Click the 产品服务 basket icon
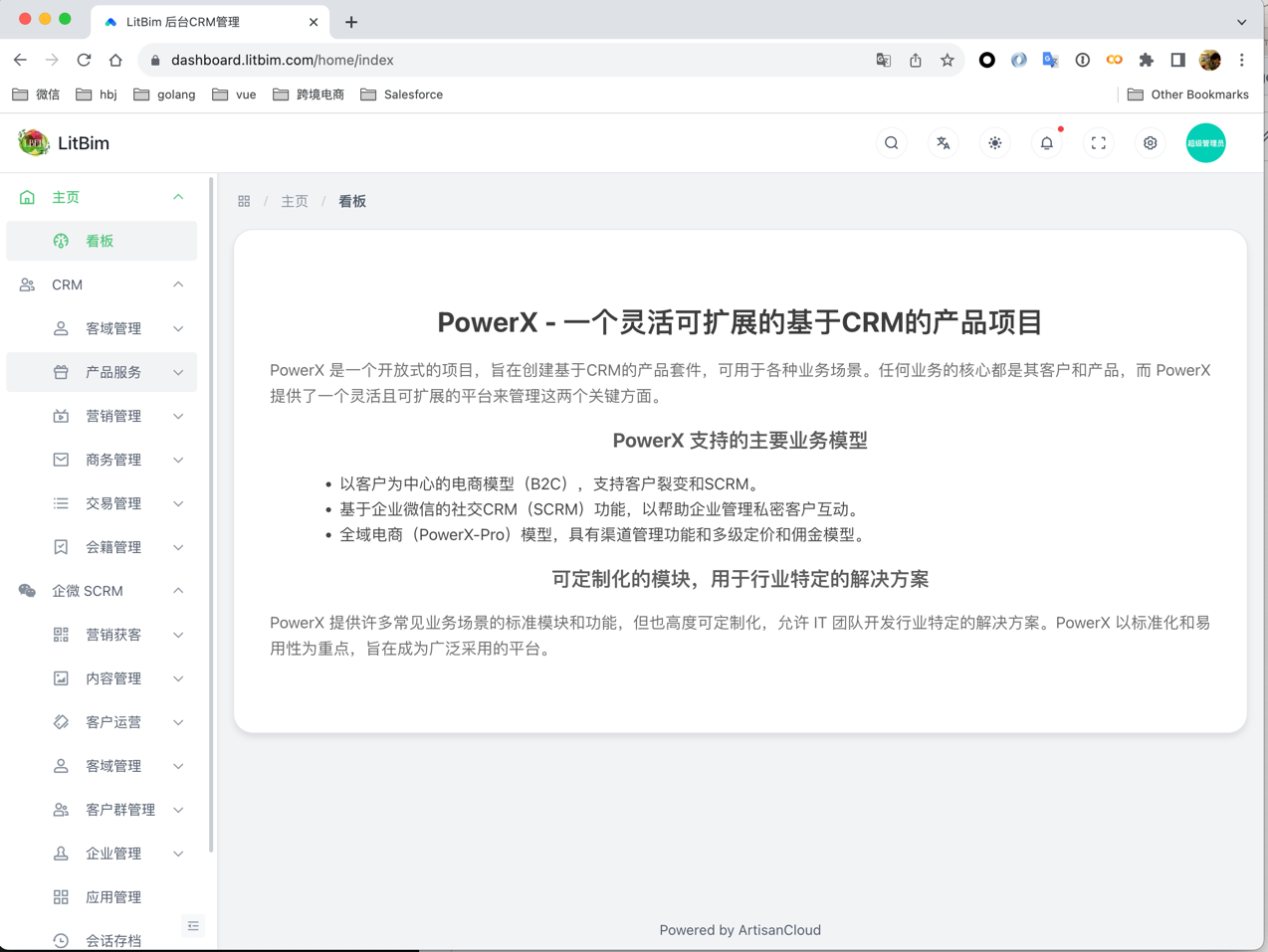 (61, 372)
